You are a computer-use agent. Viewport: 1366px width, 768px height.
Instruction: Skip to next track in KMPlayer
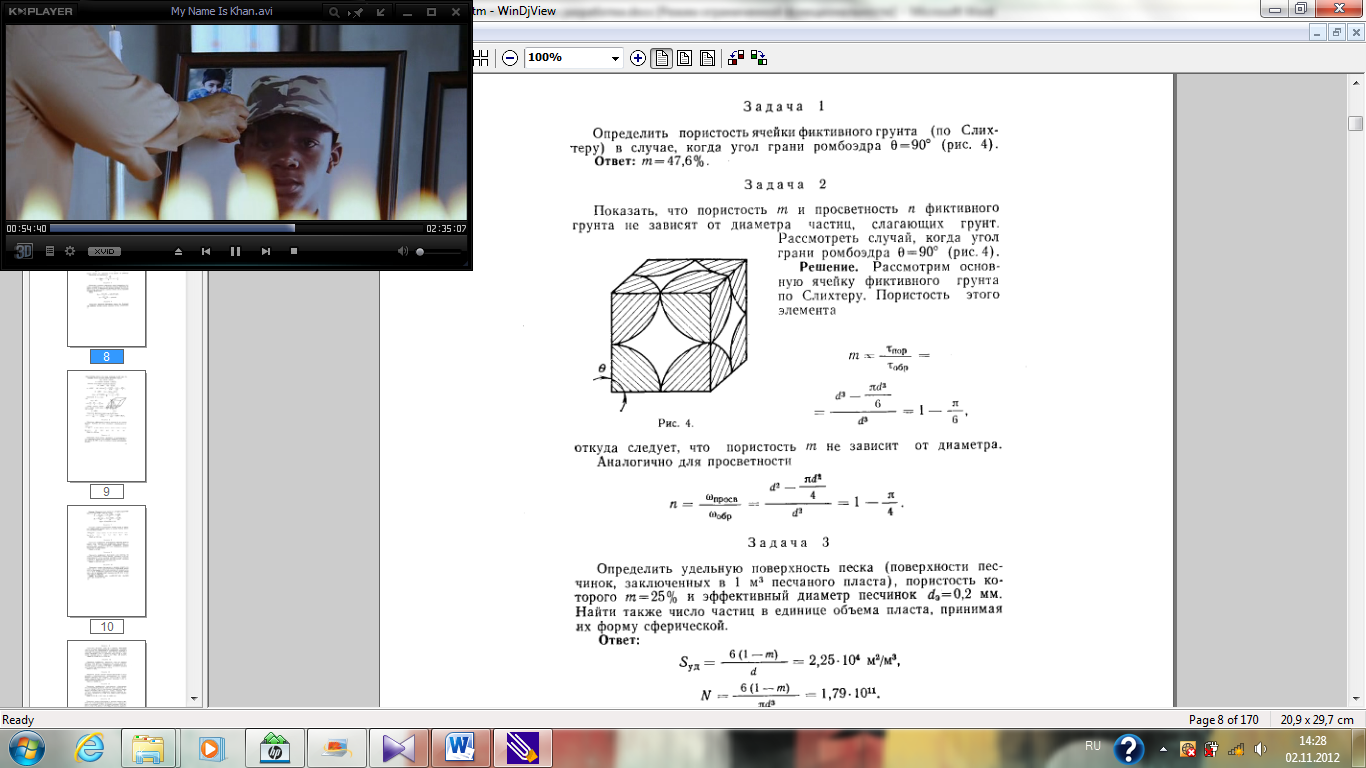coord(265,251)
